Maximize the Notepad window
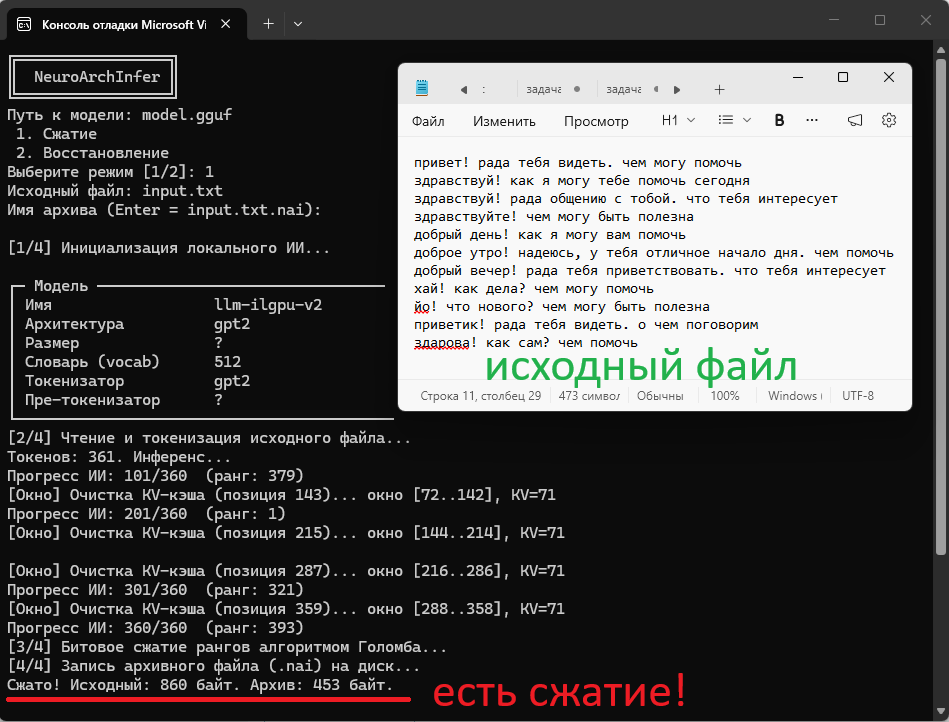Image resolution: width=949 pixels, height=722 pixels. pos(842,77)
